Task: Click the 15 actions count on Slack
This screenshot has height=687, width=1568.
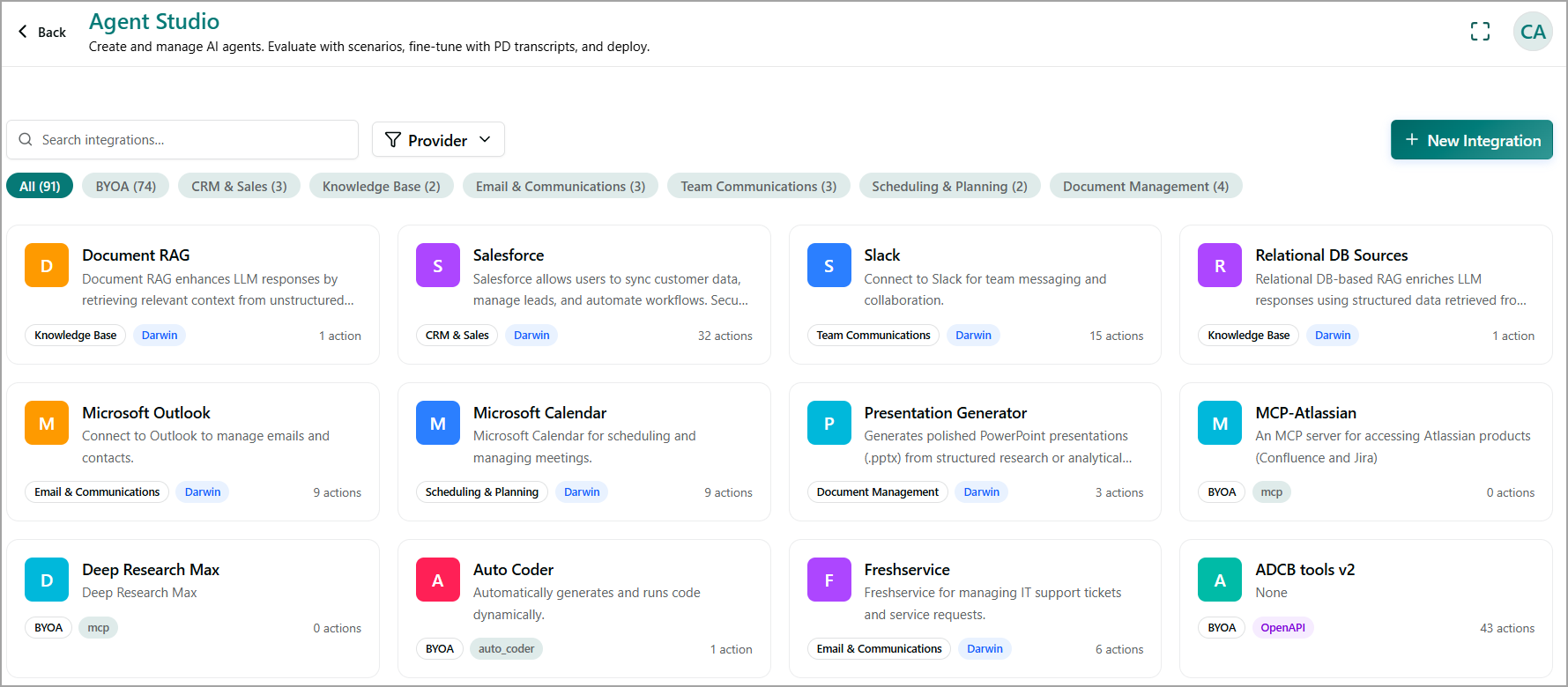Action: pos(1117,336)
